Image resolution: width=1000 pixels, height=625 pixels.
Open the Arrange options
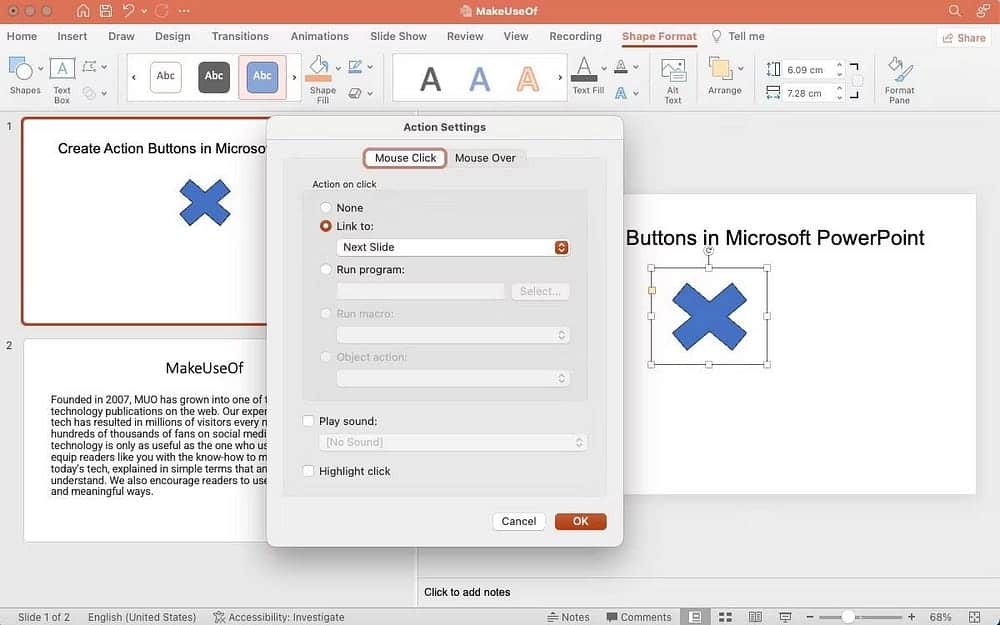724,75
